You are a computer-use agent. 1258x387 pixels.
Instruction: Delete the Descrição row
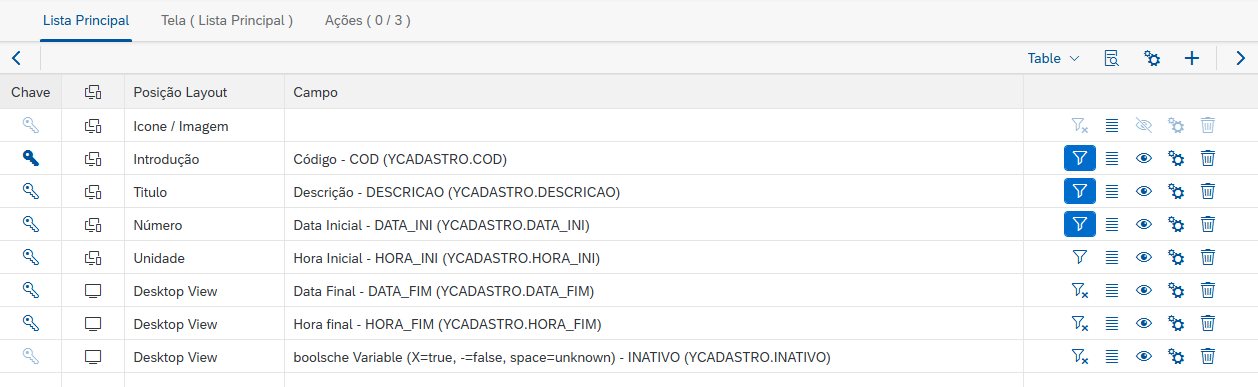[1208, 191]
